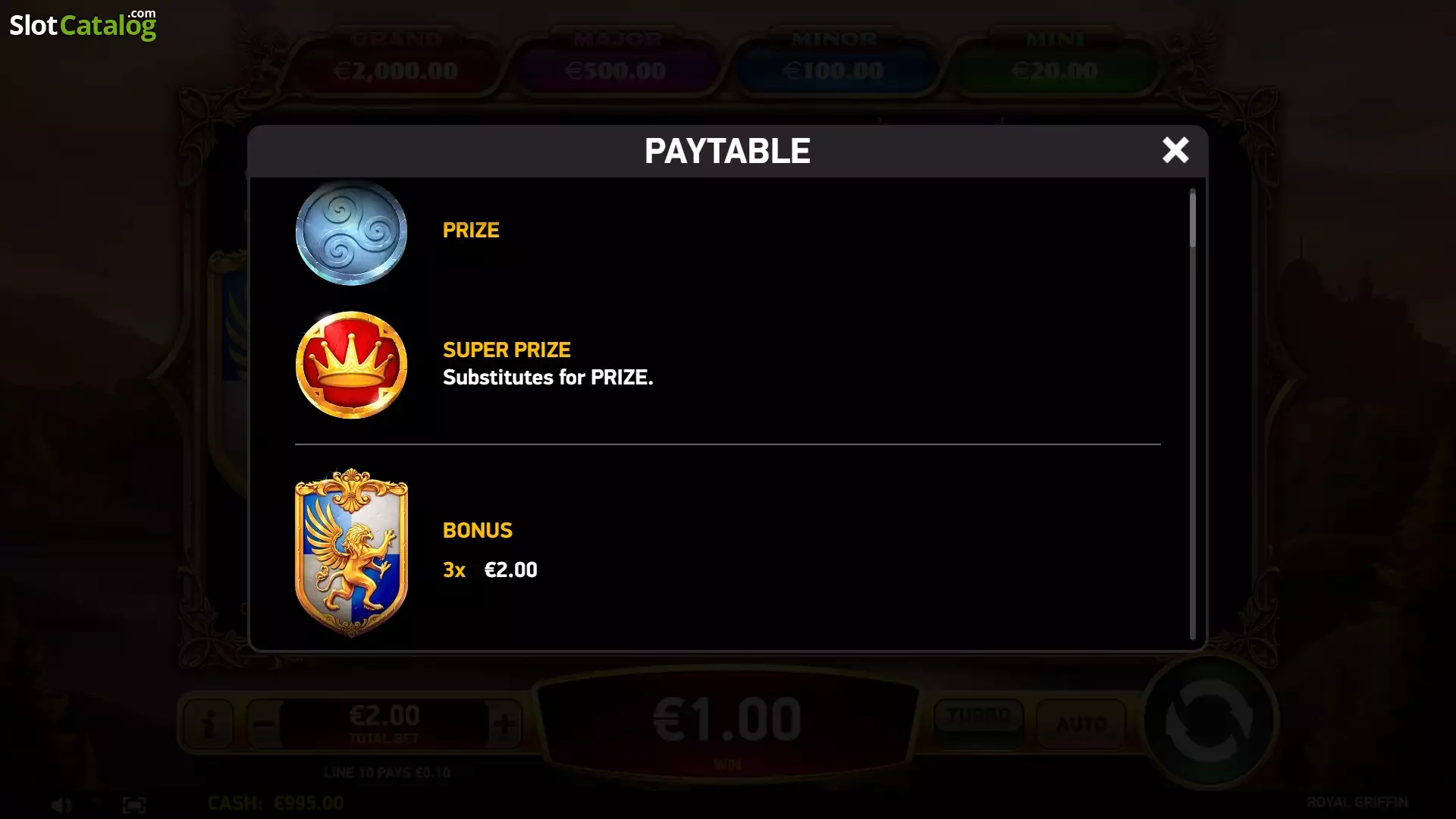Click the blue Prize coin symbol
Screen dimensions: 1456x819
click(x=351, y=232)
